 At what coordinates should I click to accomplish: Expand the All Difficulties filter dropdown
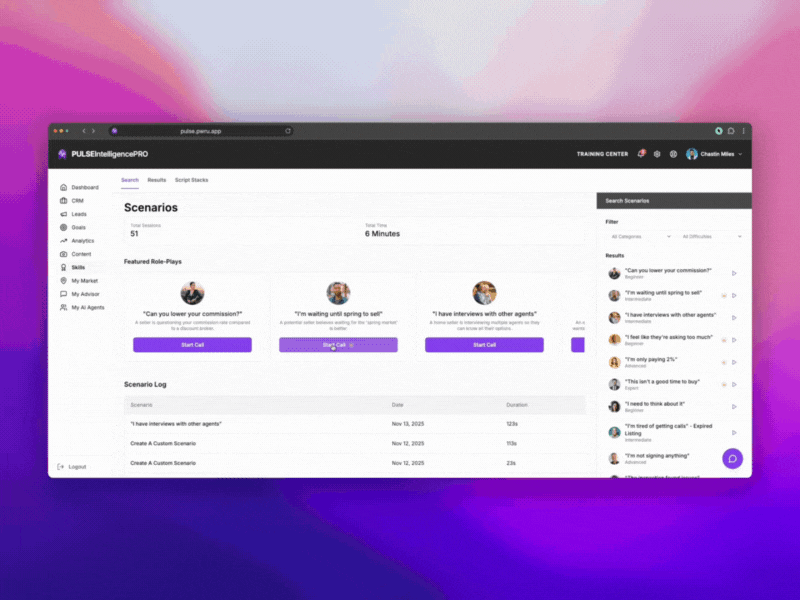[x=711, y=236]
